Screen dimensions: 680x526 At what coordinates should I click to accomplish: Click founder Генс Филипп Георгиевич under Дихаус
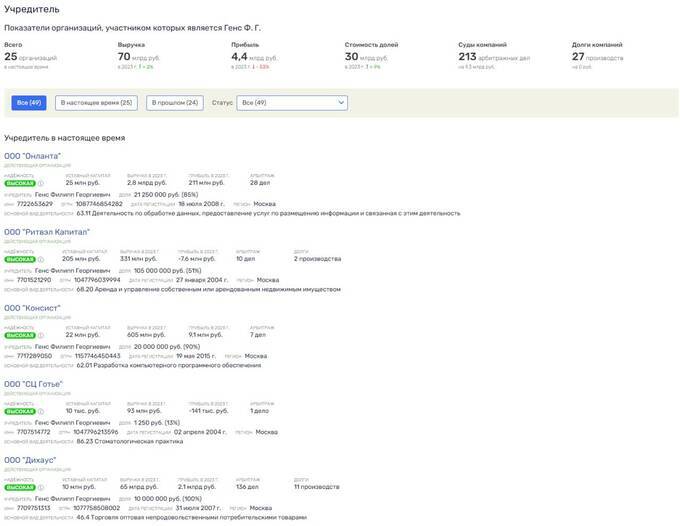pyautogui.click(x=72, y=499)
